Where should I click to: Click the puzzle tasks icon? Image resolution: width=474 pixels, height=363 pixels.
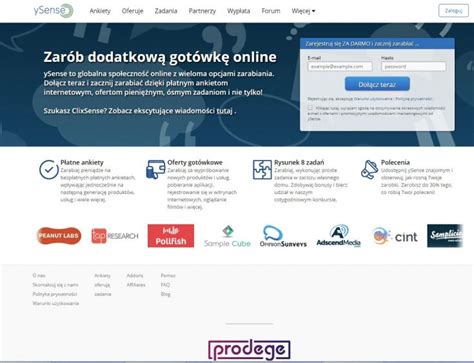(x=262, y=170)
